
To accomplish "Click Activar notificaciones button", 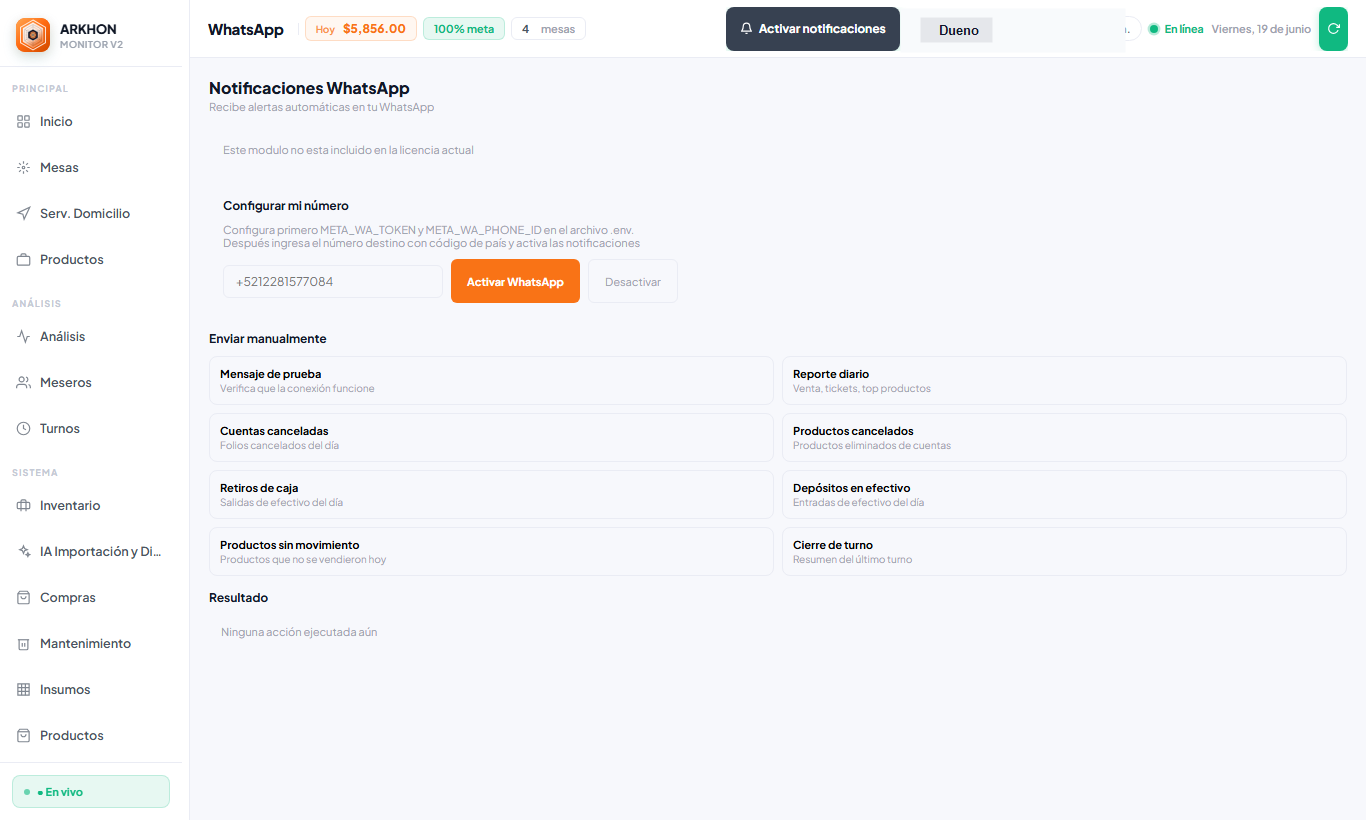I will click(813, 29).
